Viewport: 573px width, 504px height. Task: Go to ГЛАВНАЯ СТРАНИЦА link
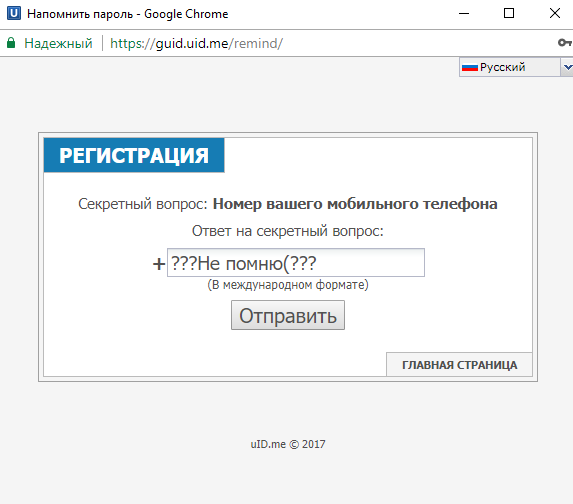[459, 365]
